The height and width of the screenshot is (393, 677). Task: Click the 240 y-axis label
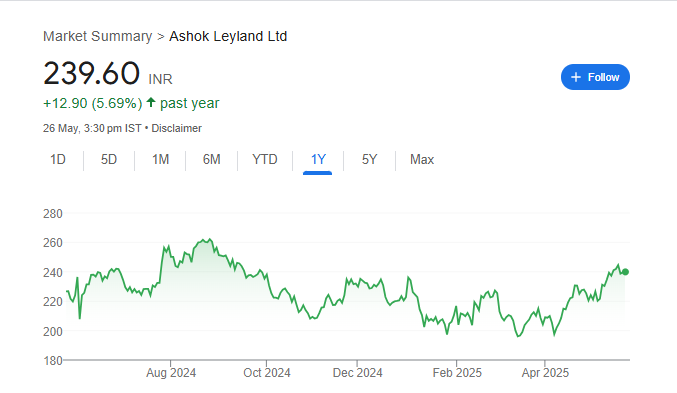coord(53,273)
